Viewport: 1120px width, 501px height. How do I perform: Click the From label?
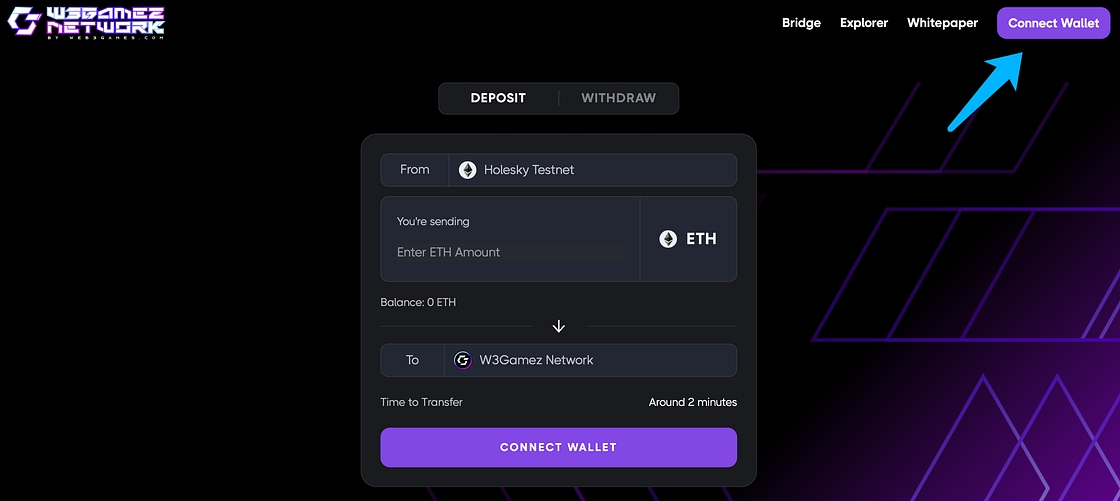[x=414, y=170]
